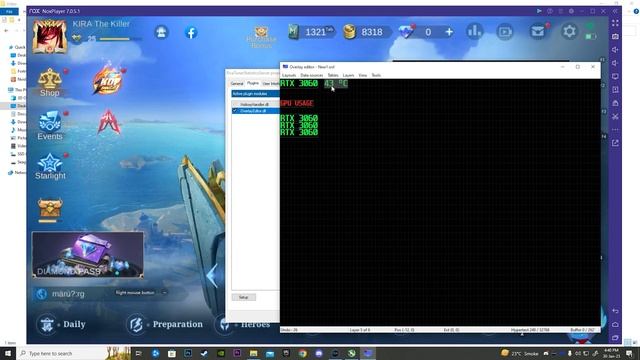This screenshot has height=360, width=640.
Task: Open the leaderboard bar chart icon
Action: click(x=474, y=31)
